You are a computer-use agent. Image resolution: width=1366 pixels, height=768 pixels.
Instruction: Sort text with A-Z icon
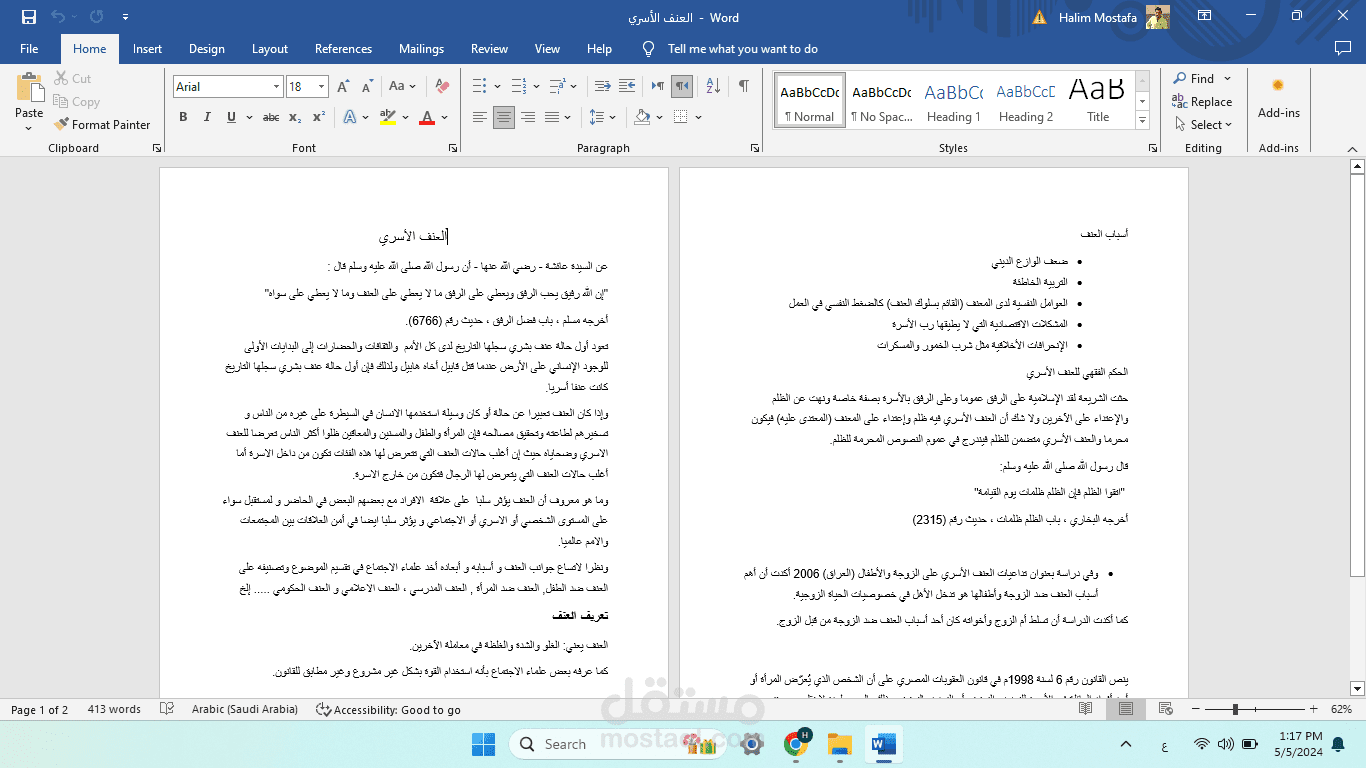(713, 86)
